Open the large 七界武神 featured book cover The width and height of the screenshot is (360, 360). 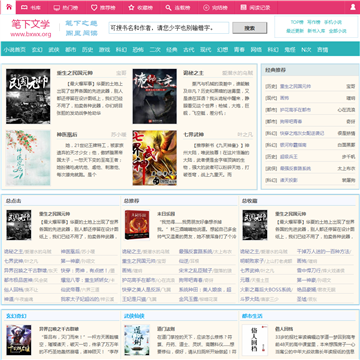(155, 158)
